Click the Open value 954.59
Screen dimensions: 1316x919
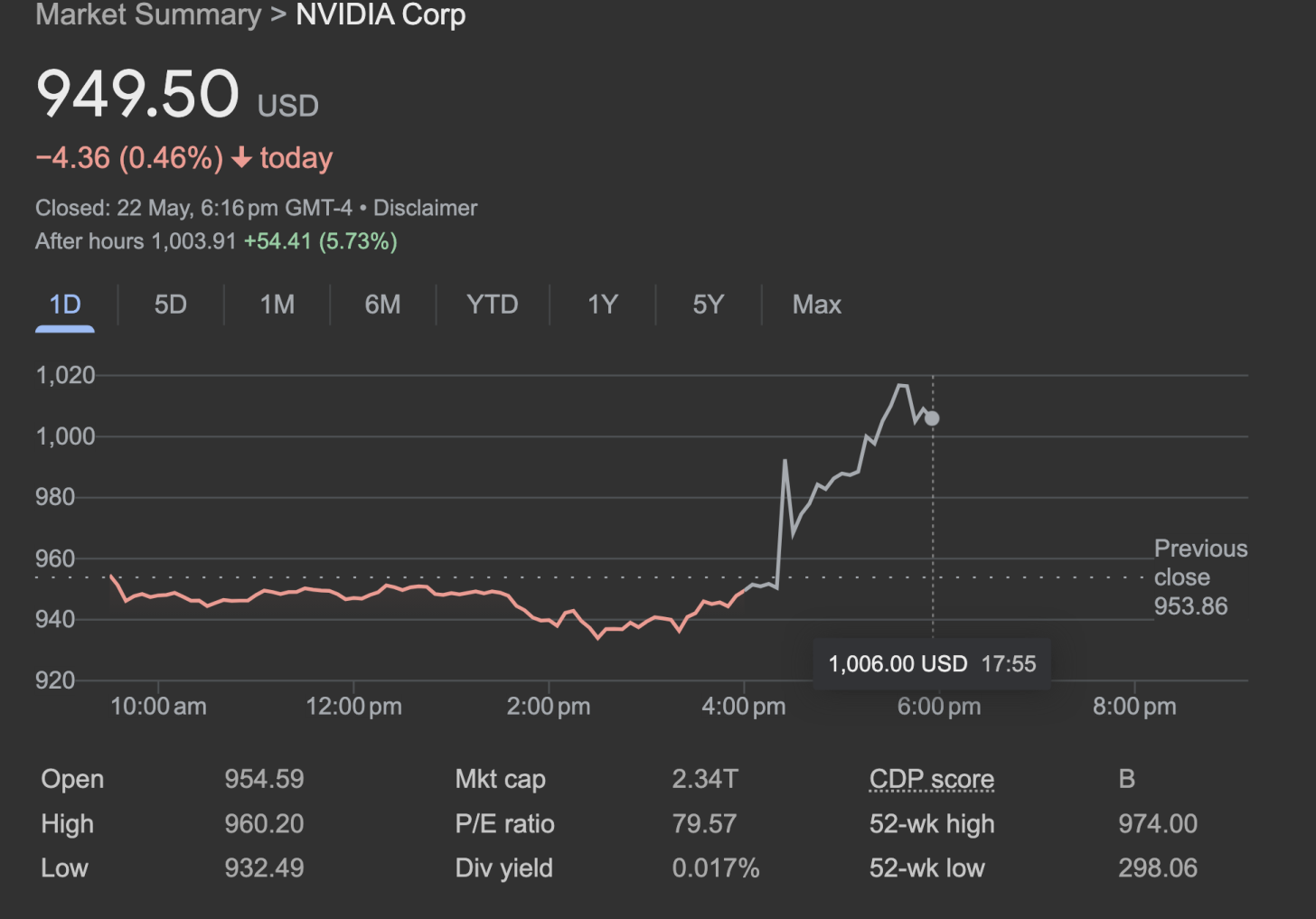(x=264, y=779)
